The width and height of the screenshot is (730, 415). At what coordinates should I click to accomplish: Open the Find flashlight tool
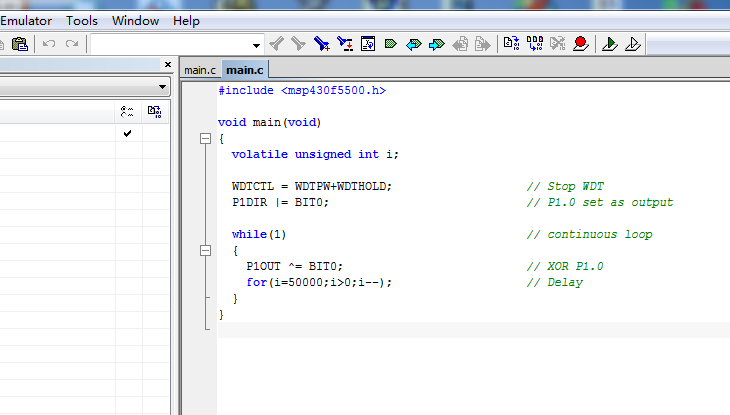pos(322,44)
